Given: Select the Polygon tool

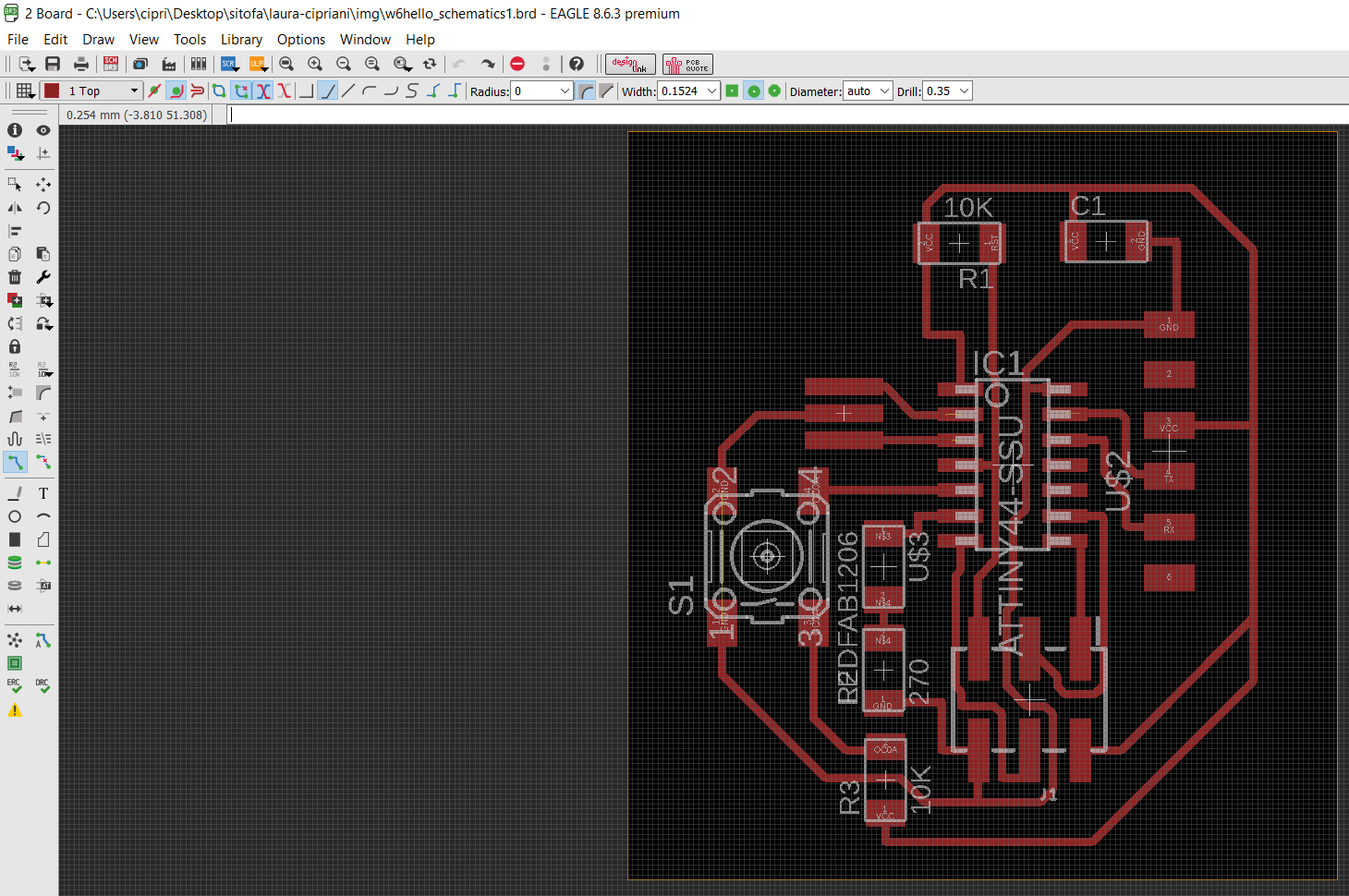Looking at the screenshot, I should click(43, 539).
